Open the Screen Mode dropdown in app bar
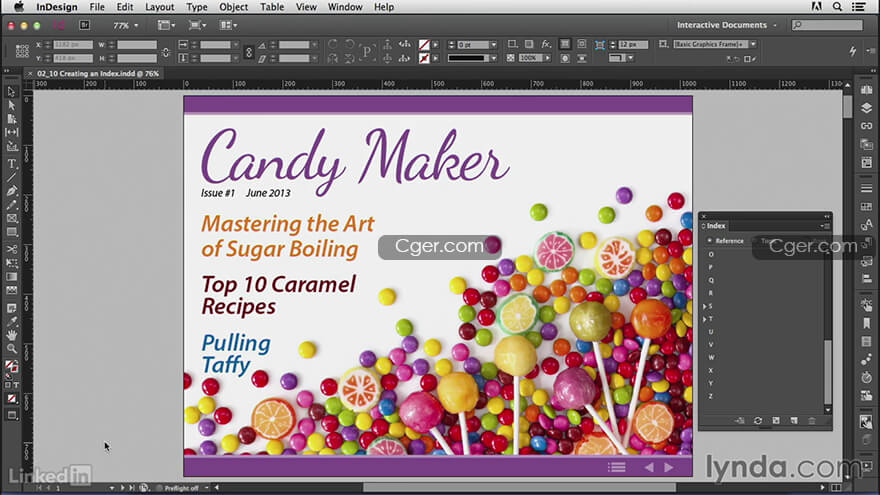 click(x=197, y=25)
